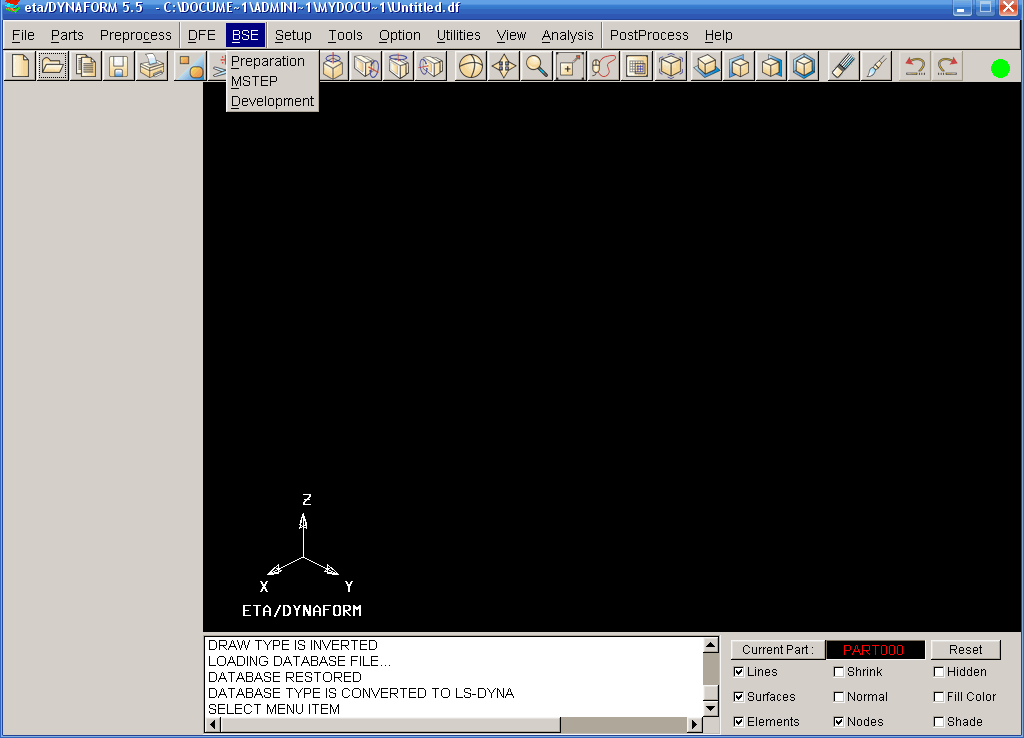
Task: Enable the Fill Color checkbox
Action: click(x=938, y=697)
